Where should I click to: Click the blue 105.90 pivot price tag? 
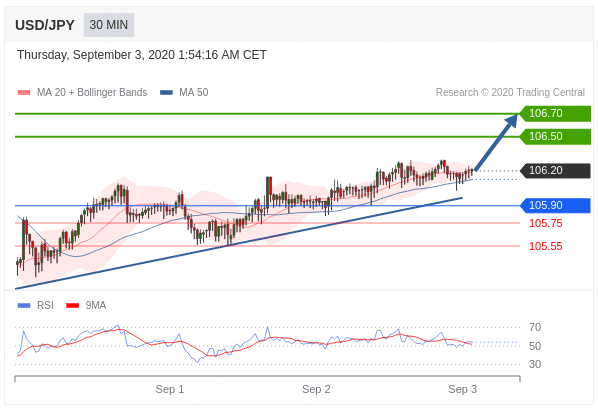[x=555, y=205]
